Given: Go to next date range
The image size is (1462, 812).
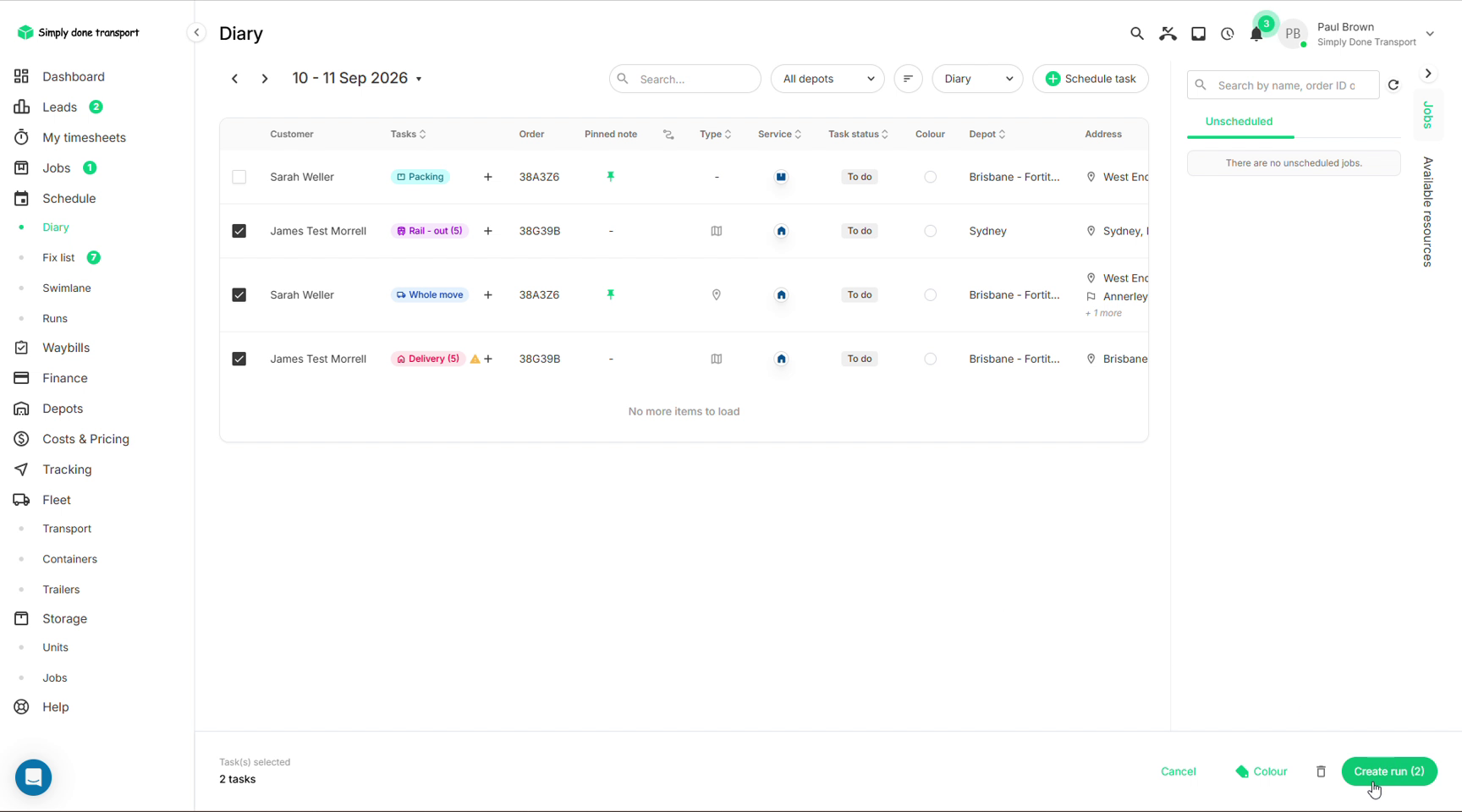Looking at the screenshot, I should pos(265,79).
